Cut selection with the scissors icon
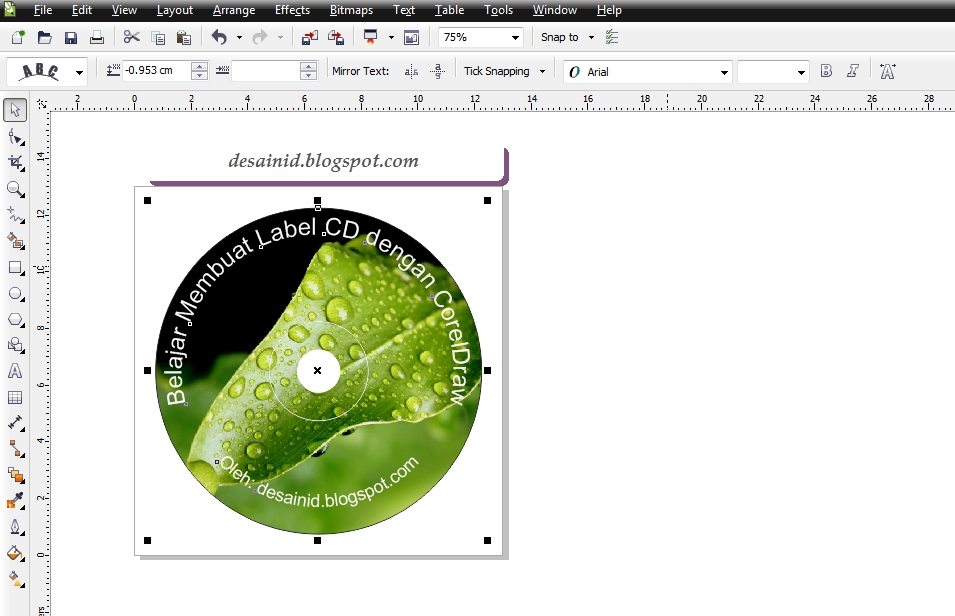Image resolution: width=955 pixels, height=616 pixels. (132, 37)
